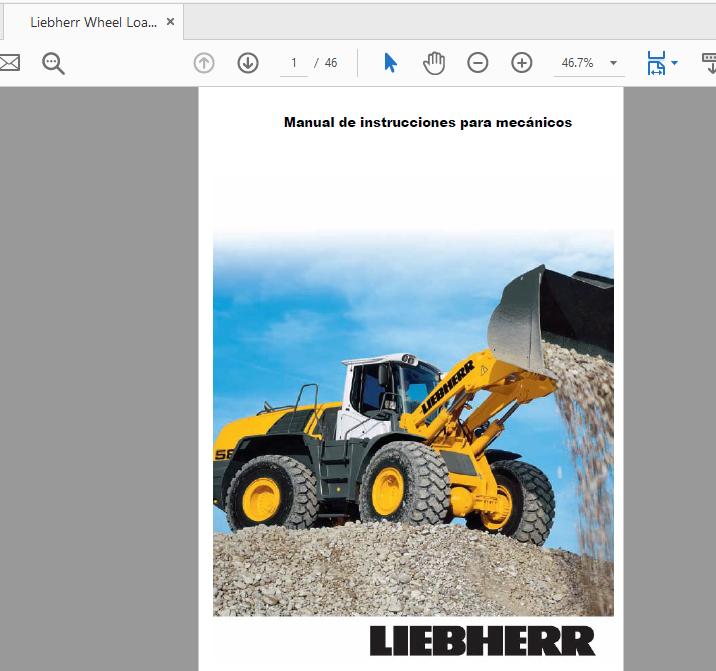
Task: Click the total page count 46 text
Action: click(x=331, y=63)
